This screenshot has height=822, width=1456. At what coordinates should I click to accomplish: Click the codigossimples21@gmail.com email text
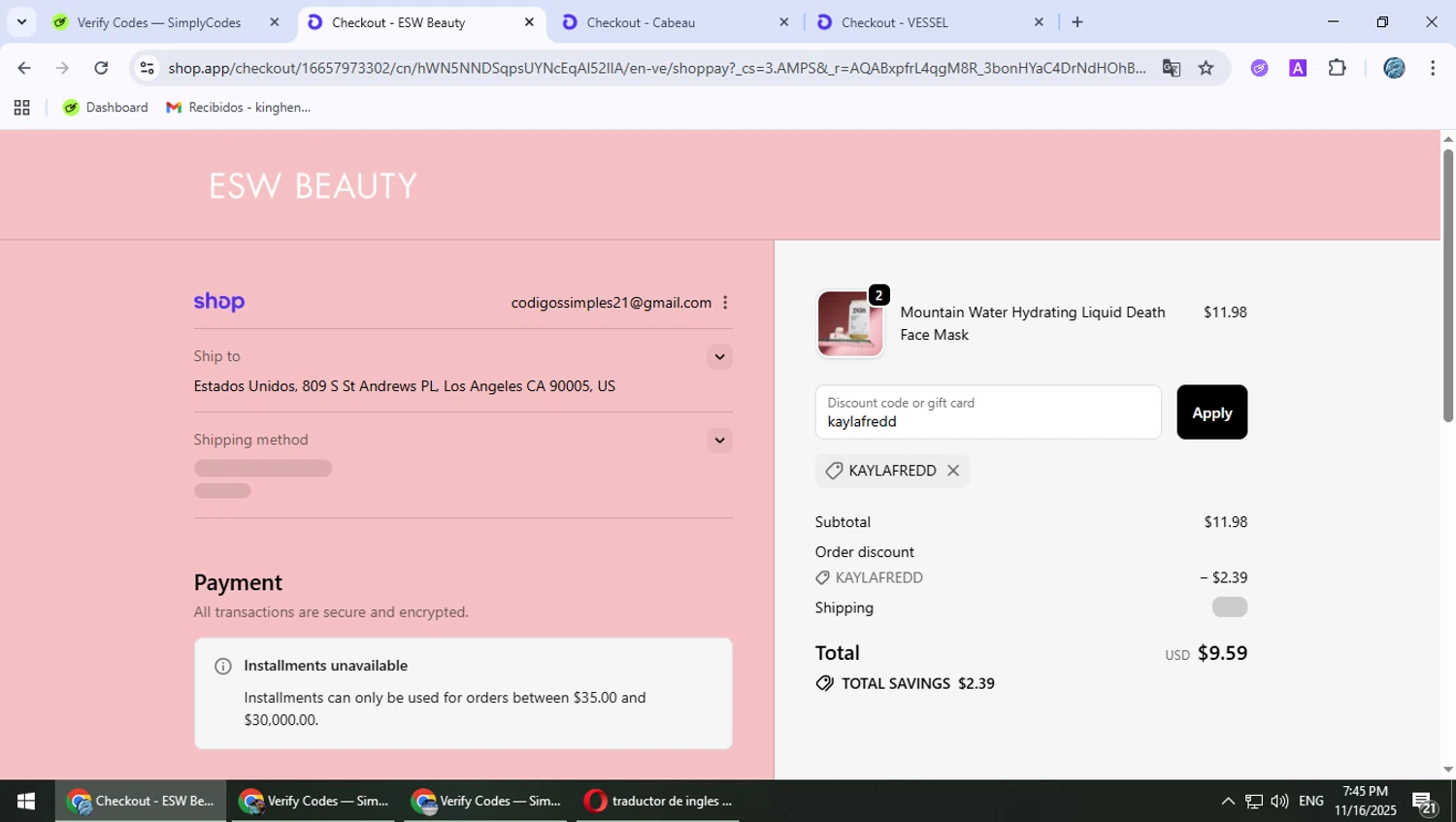coord(611,303)
